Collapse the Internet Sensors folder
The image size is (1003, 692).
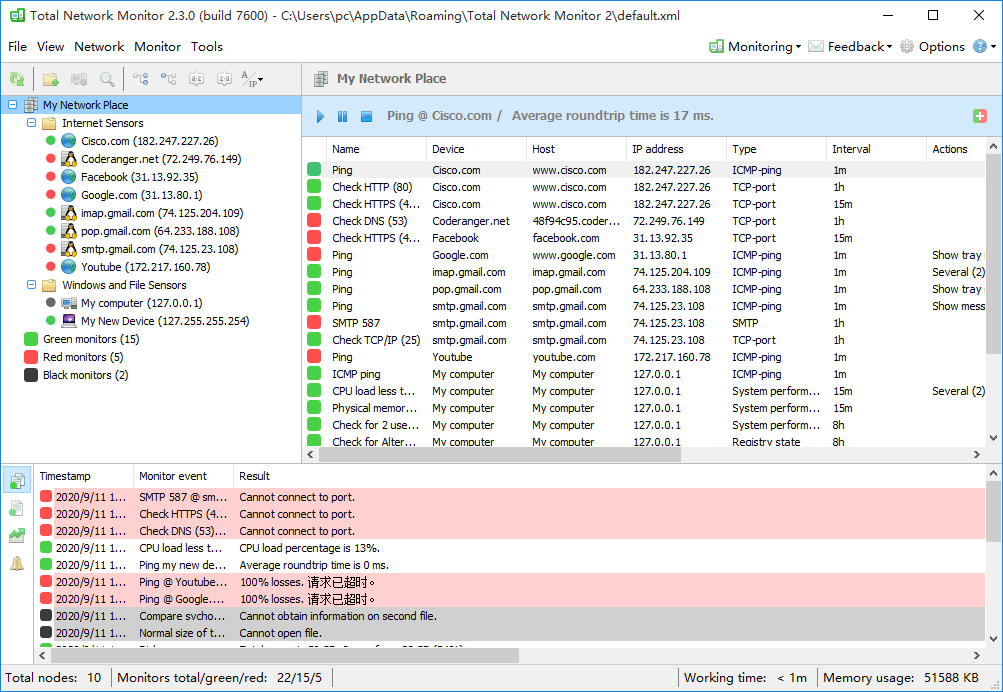pyautogui.click(x=31, y=122)
